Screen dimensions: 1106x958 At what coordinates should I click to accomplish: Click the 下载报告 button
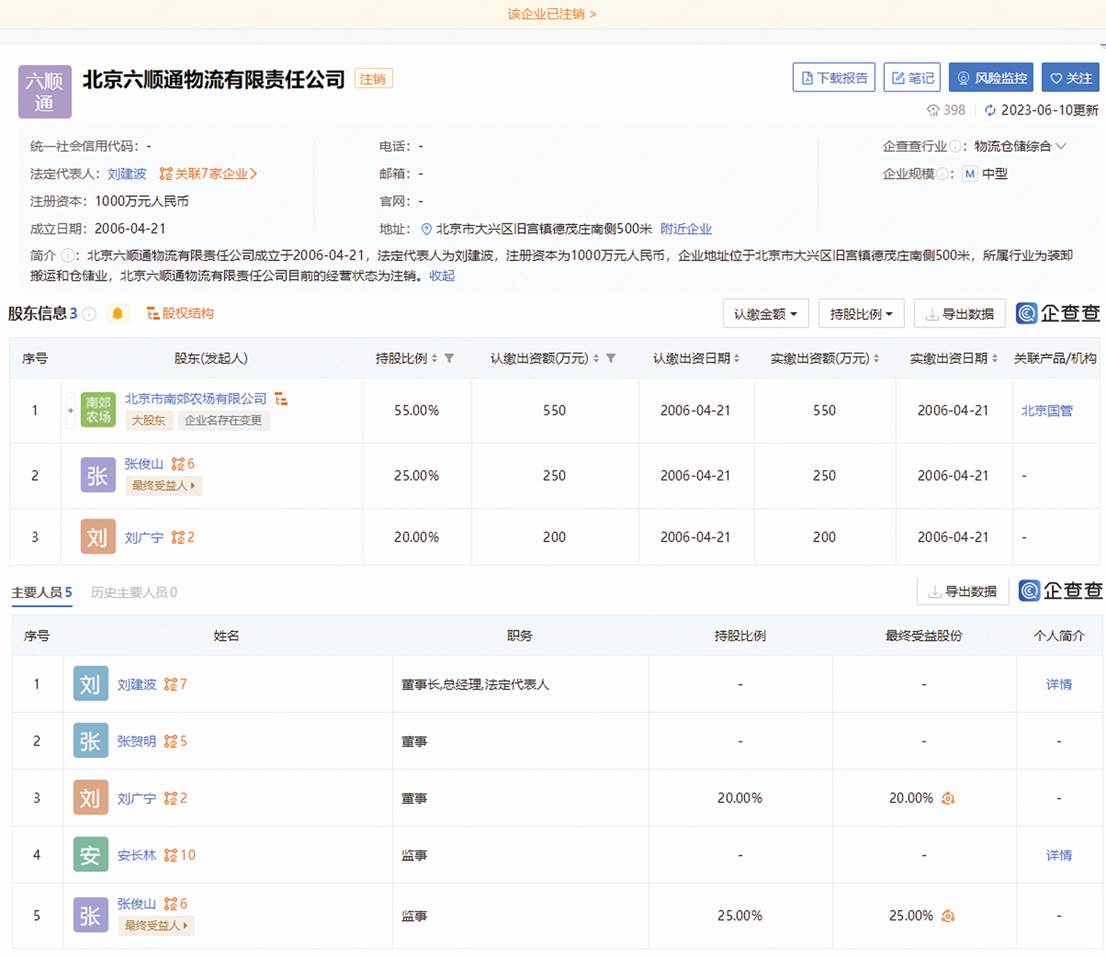pyautogui.click(x=834, y=78)
